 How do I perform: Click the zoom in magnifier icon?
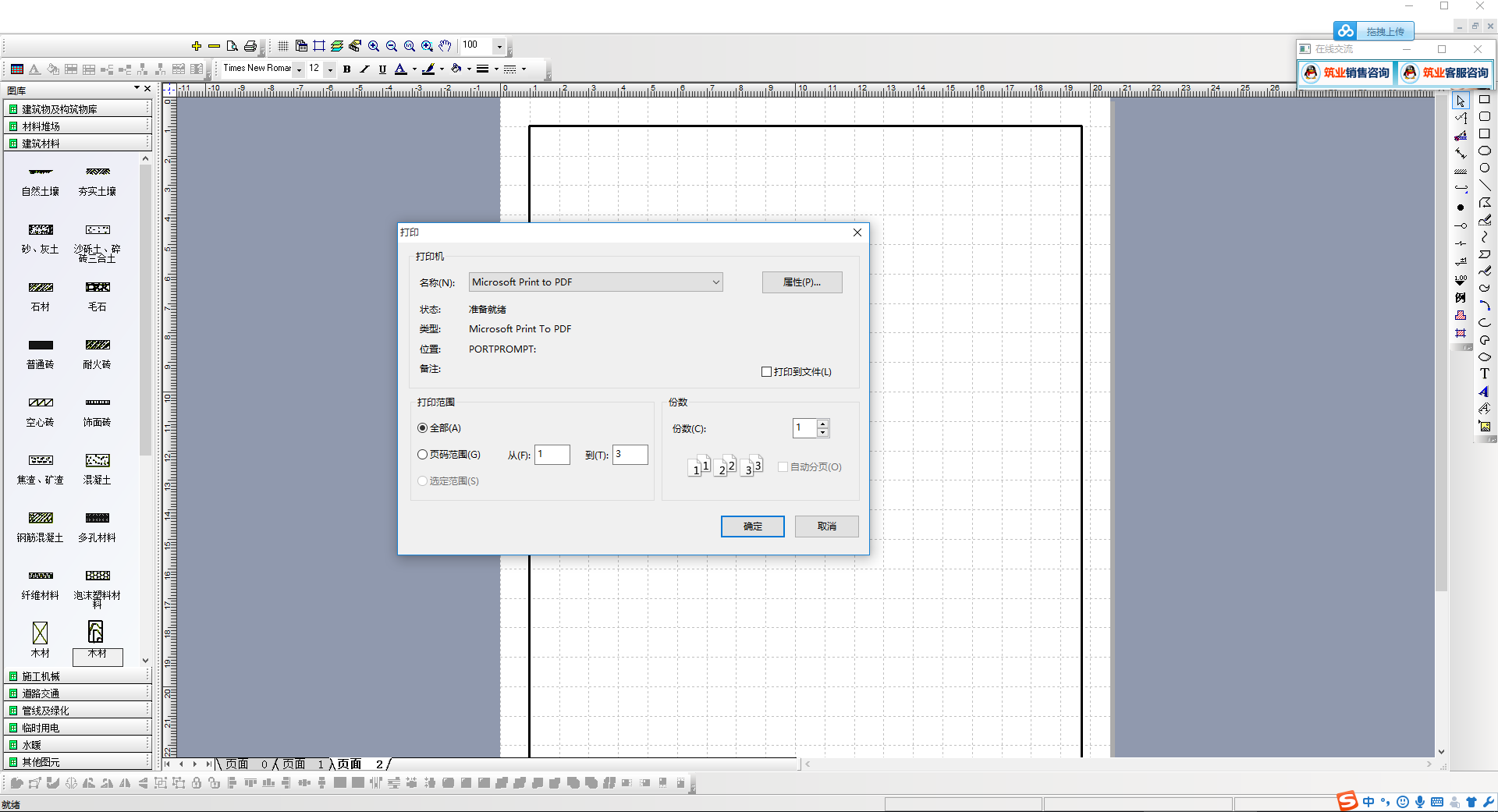(374, 46)
